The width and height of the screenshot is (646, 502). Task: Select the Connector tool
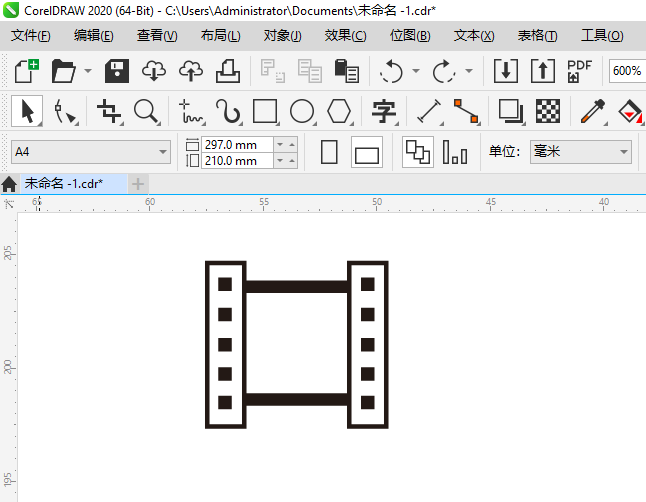pos(466,111)
